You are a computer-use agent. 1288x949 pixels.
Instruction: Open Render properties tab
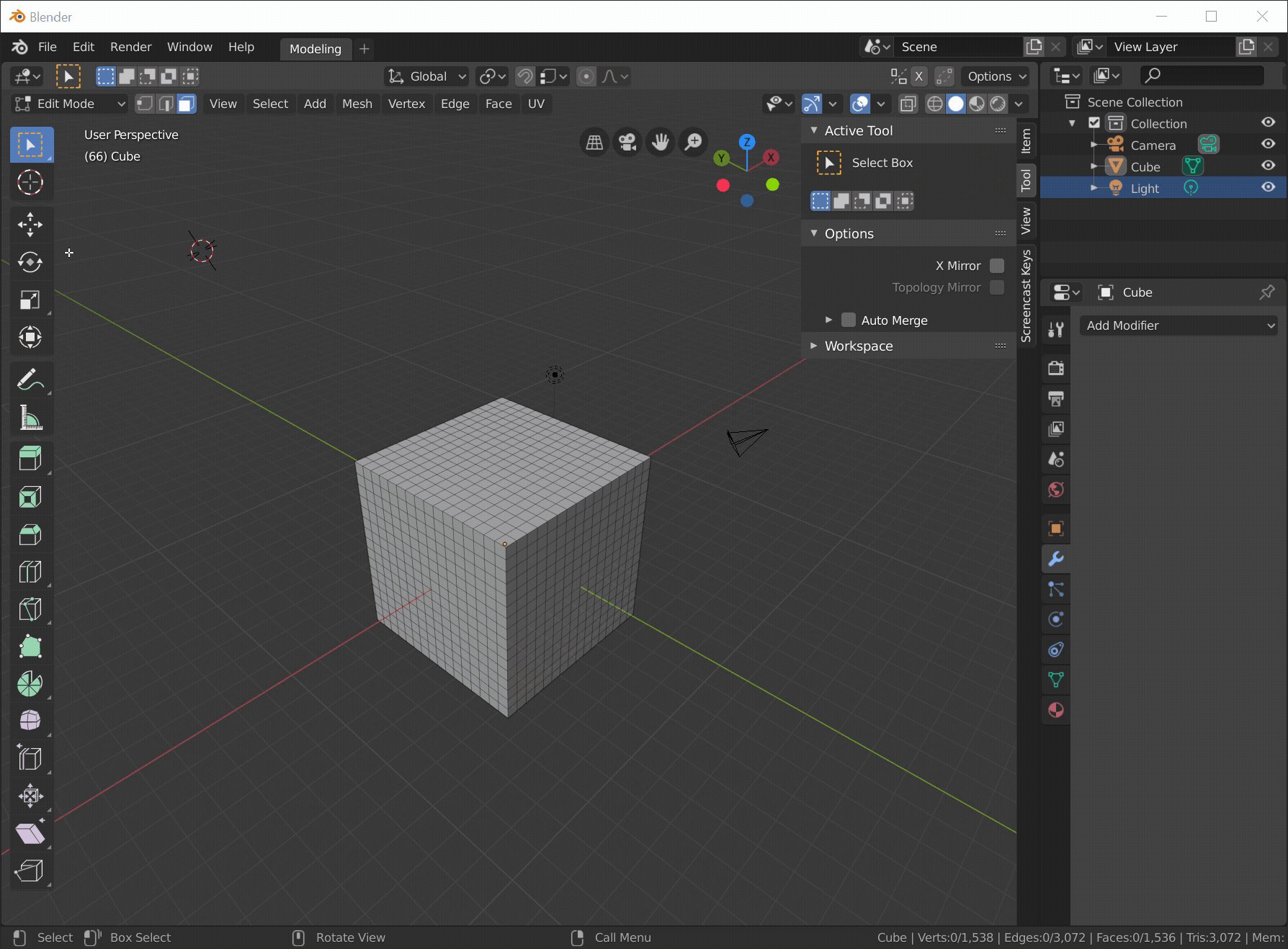(1055, 369)
